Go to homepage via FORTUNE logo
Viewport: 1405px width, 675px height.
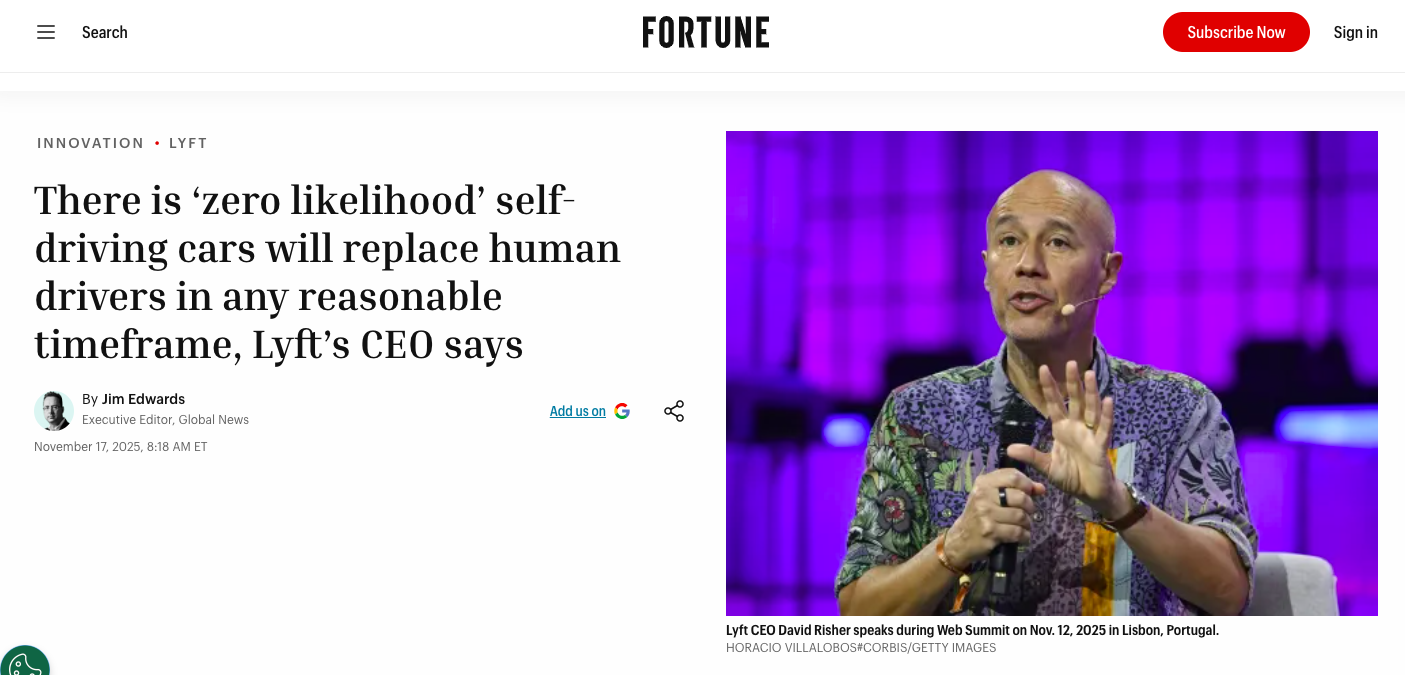coord(705,32)
